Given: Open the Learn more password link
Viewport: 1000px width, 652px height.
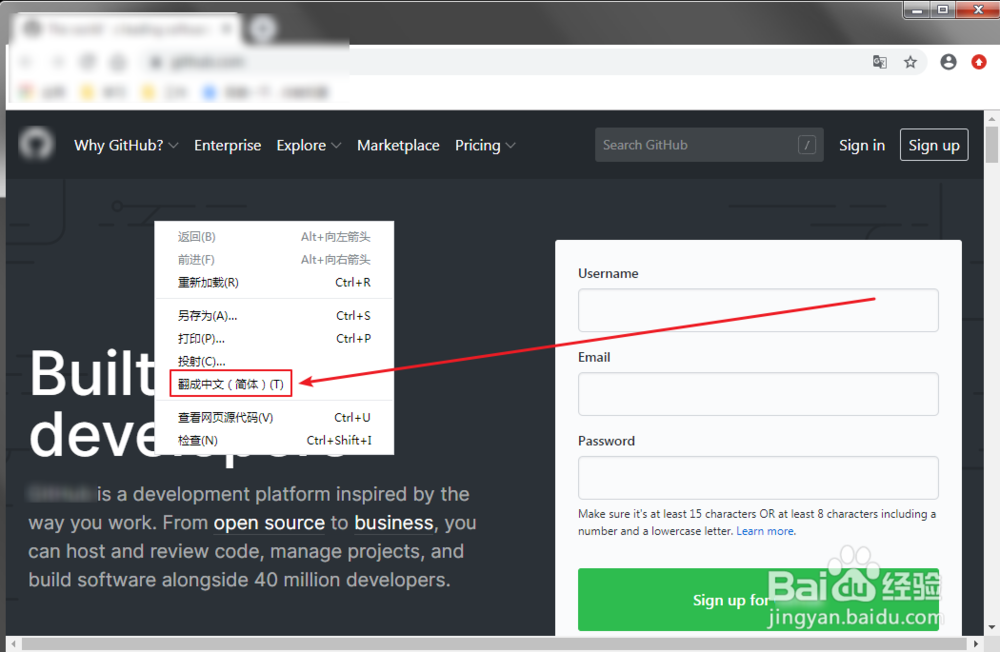Looking at the screenshot, I should coord(765,531).
